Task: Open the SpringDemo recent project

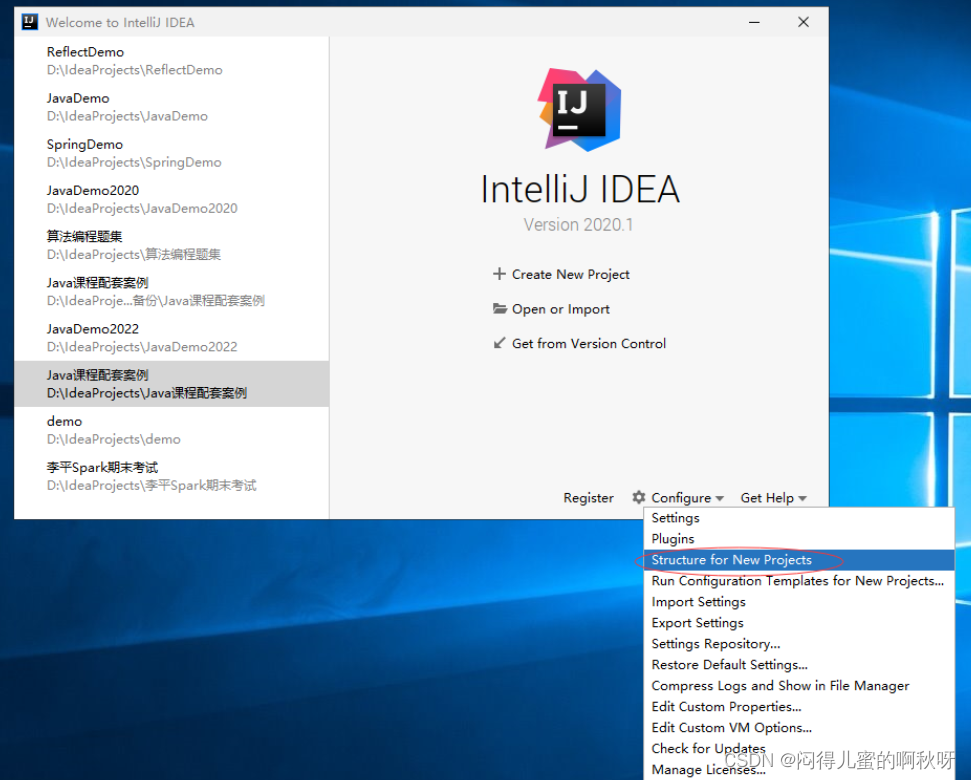Action: [172, 153]
